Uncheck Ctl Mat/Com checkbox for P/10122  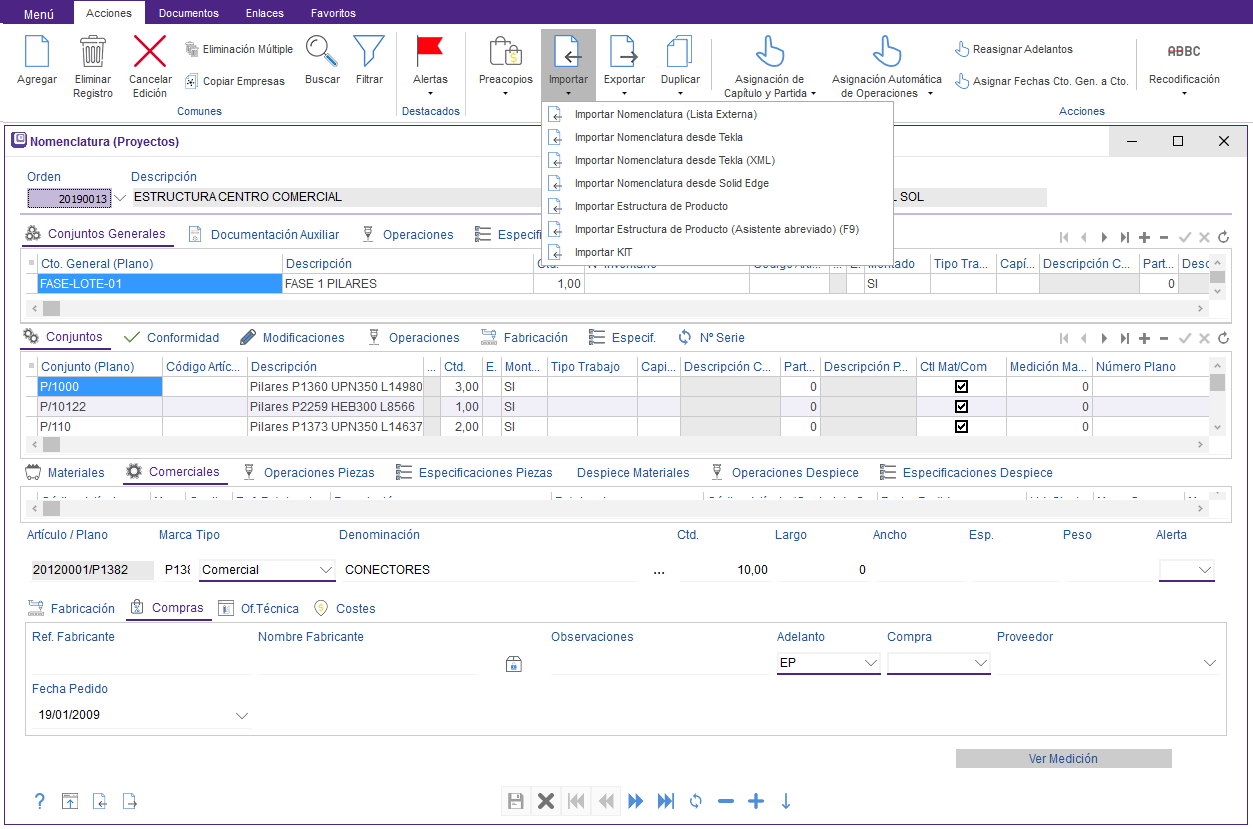click(961, 407)
